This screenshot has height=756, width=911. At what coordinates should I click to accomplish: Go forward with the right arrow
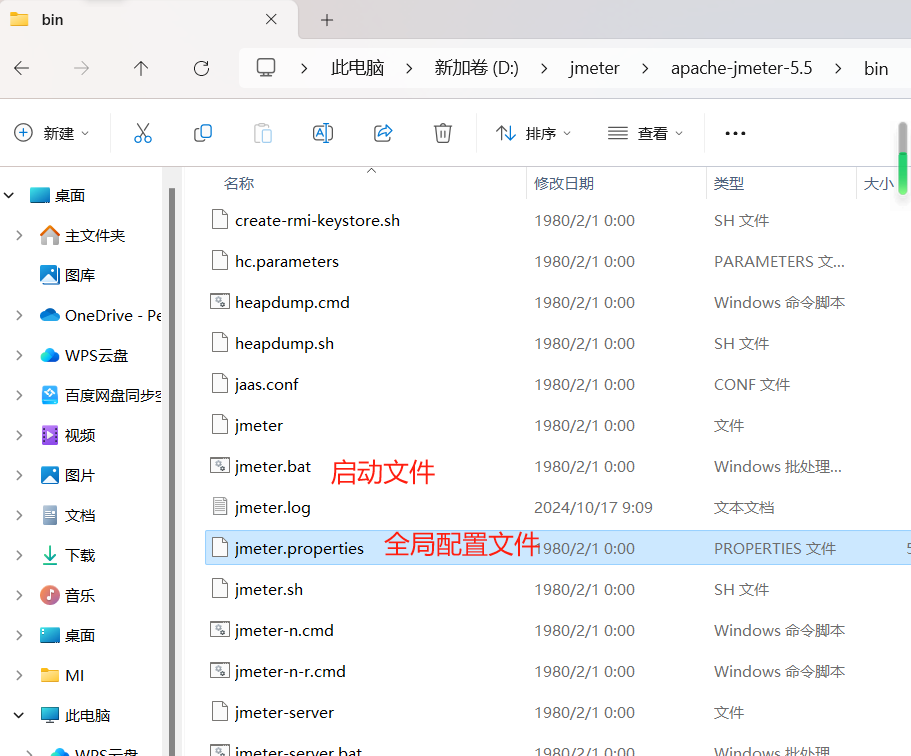[x=81, y=69]
